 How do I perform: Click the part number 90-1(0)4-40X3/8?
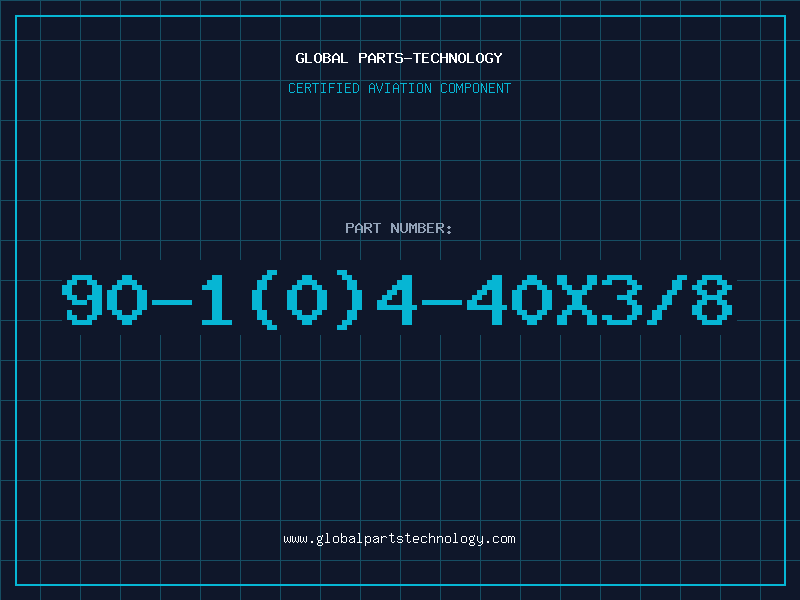coord(397,300)
